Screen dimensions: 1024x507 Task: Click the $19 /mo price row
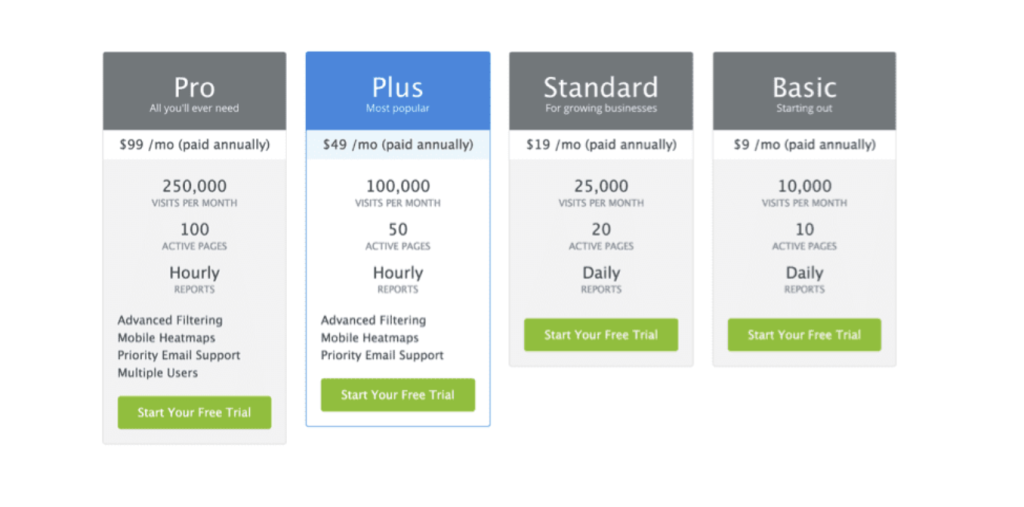point(601,144)
